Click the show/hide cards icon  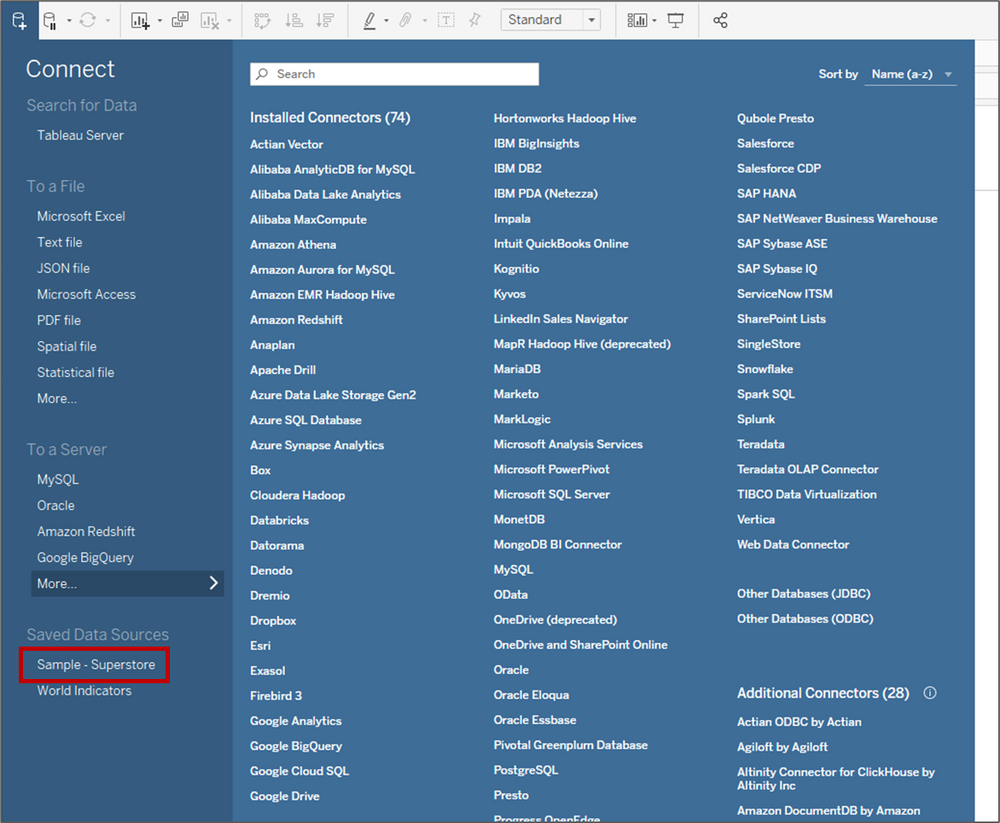coord(637,20)
